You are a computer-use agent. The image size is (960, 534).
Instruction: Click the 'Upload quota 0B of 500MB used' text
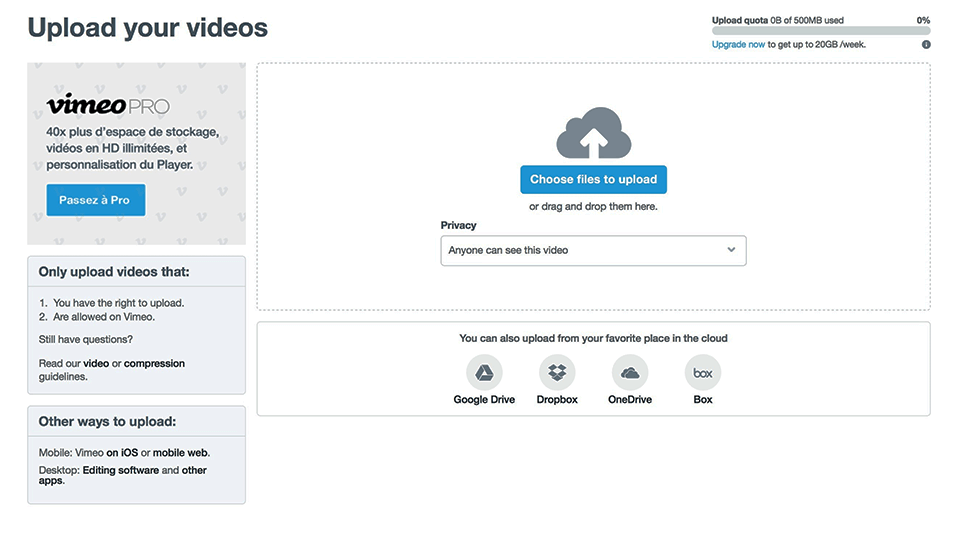778,20
